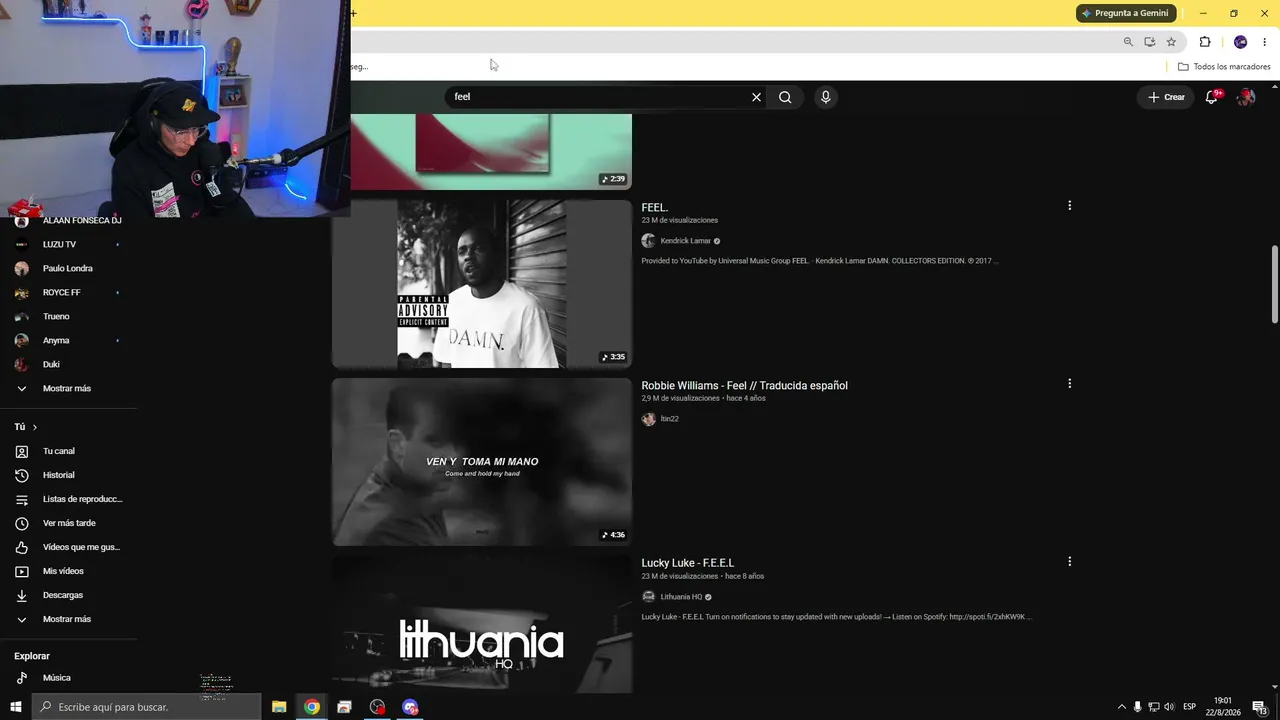This screenshot has width=1280, height=720.
Task: Open the video titled FEEL.
Action: click(655, 208)
